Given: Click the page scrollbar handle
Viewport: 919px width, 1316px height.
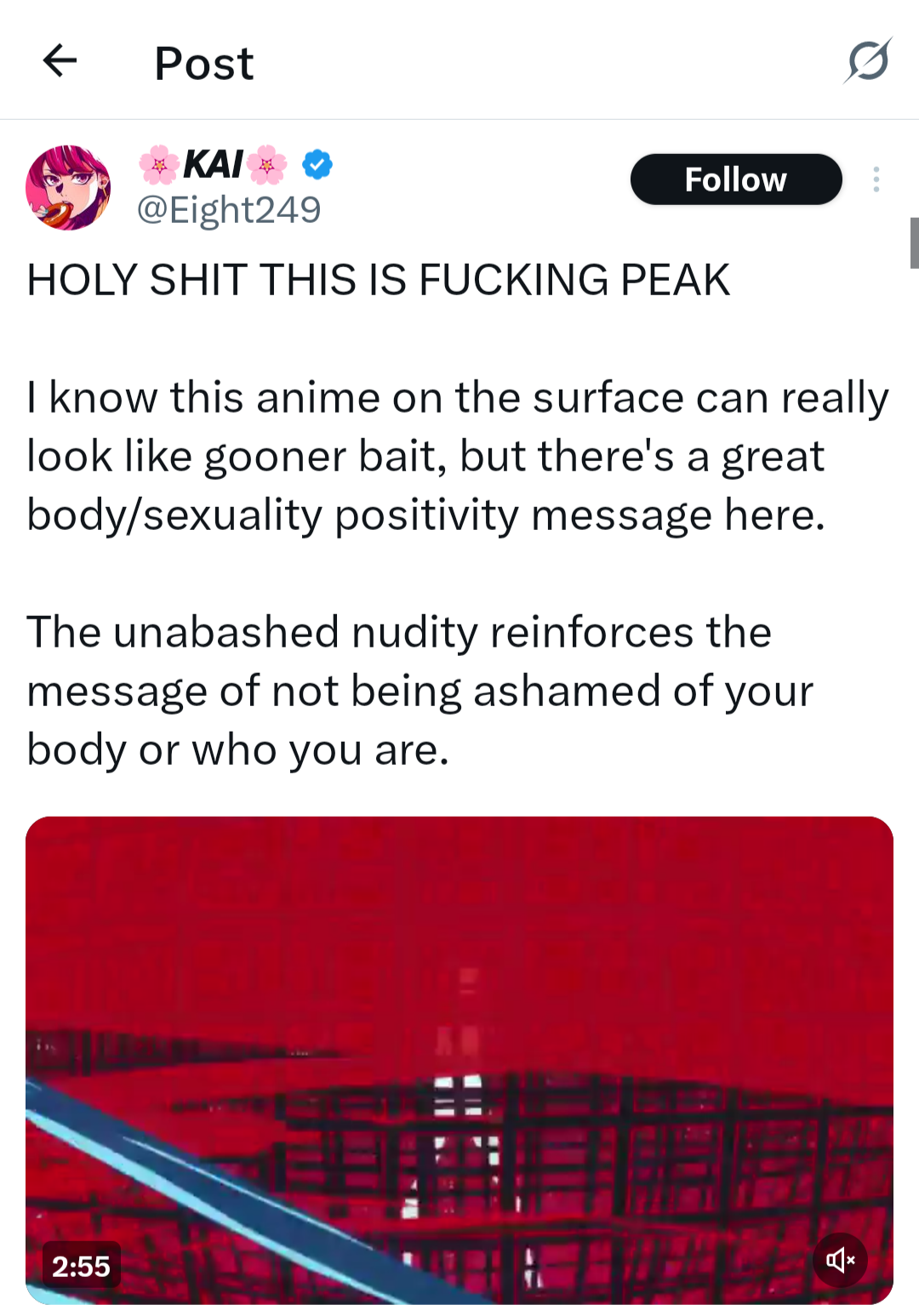Looking at the screenshot, I should pyautogui.click(x=914, y=243).
